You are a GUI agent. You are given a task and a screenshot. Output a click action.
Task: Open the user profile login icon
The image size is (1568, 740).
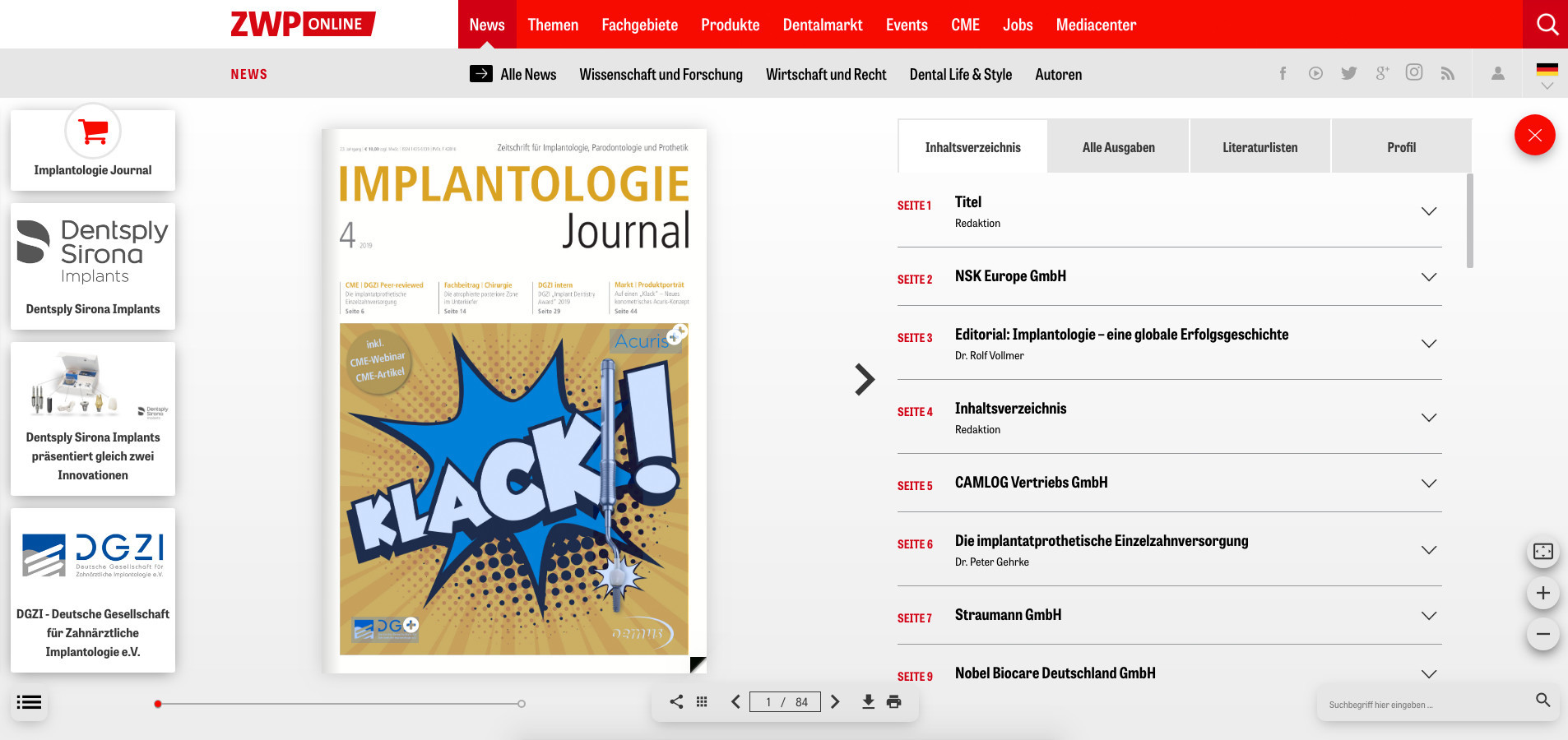(x=1498, y=73)
